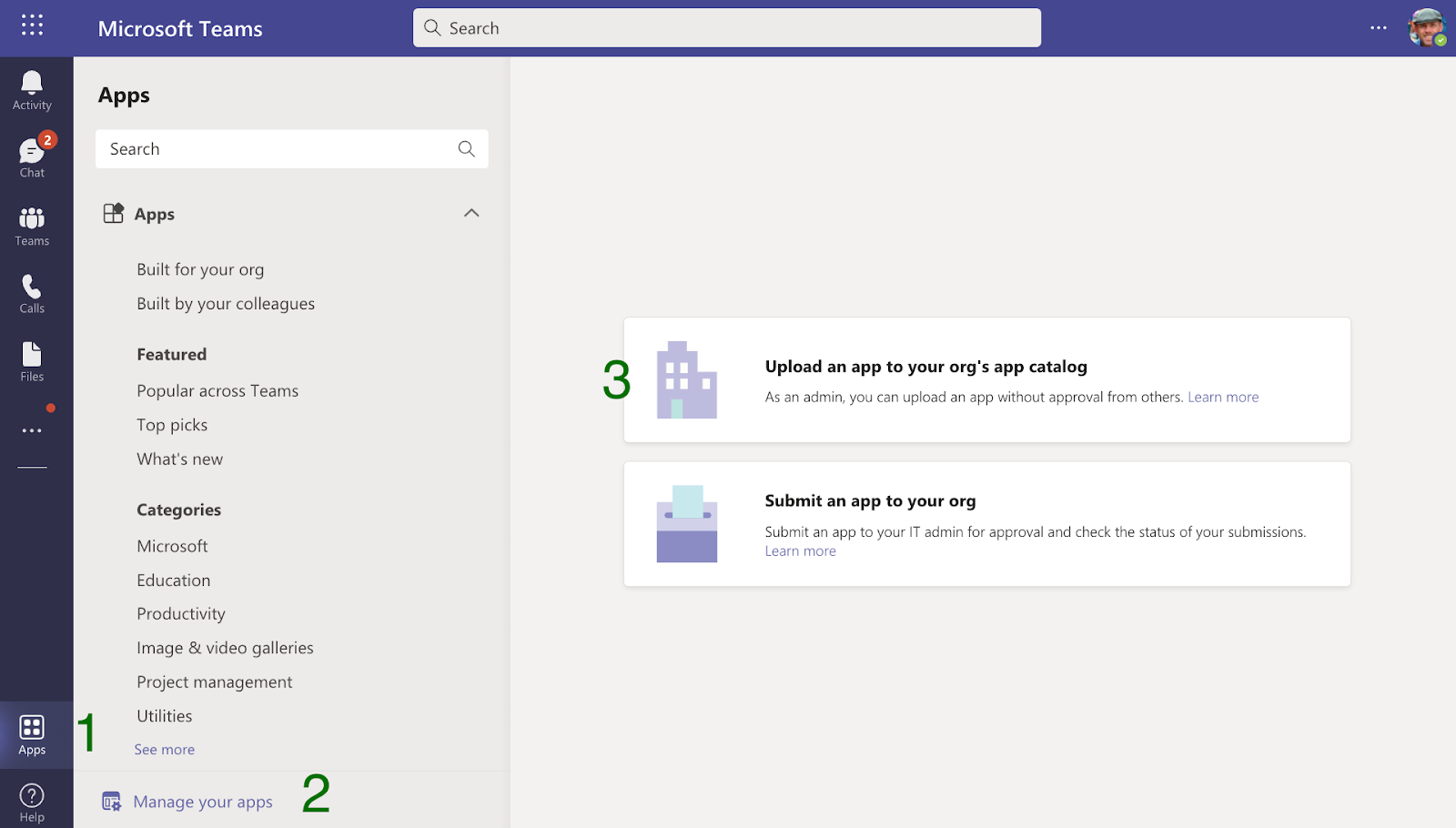Select the Microsoft category
Image resolution: width=1456 pixels, height=828 pixels.
point(172,546)
